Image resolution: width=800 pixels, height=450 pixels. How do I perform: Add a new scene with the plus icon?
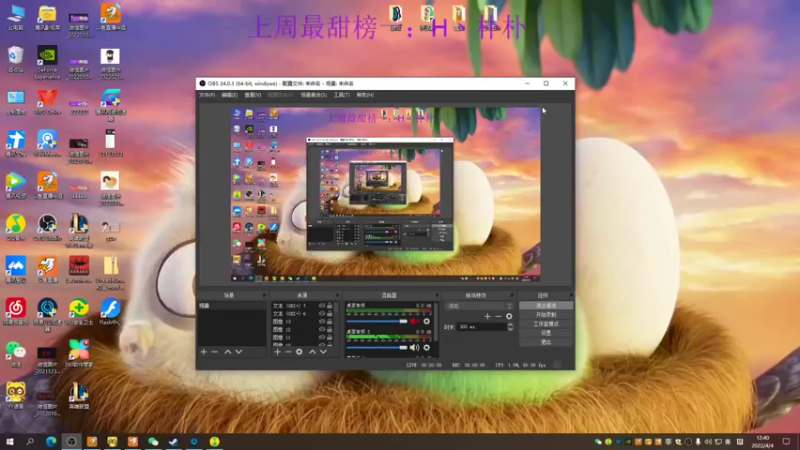[204, 352]
